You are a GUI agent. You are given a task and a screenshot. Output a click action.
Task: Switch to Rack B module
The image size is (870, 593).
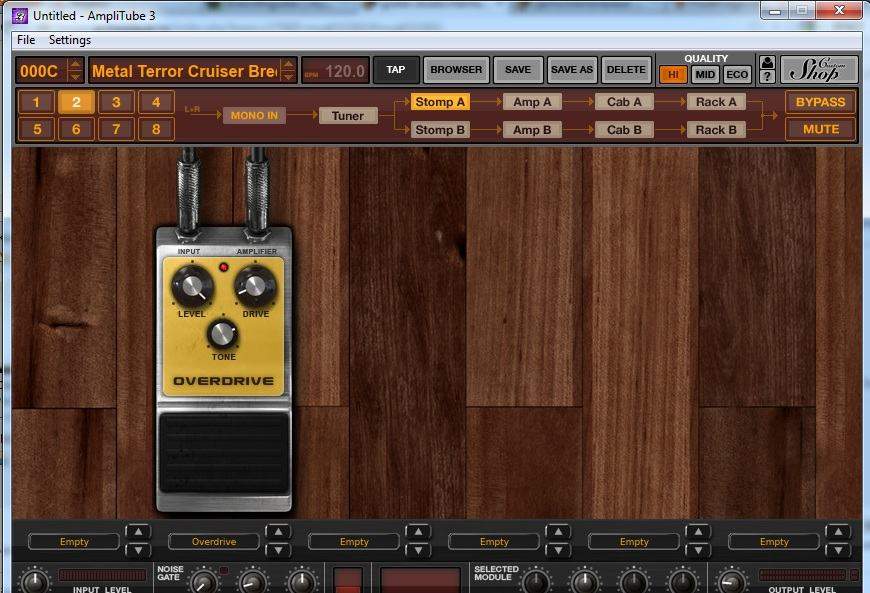click(x=716, y=130)
